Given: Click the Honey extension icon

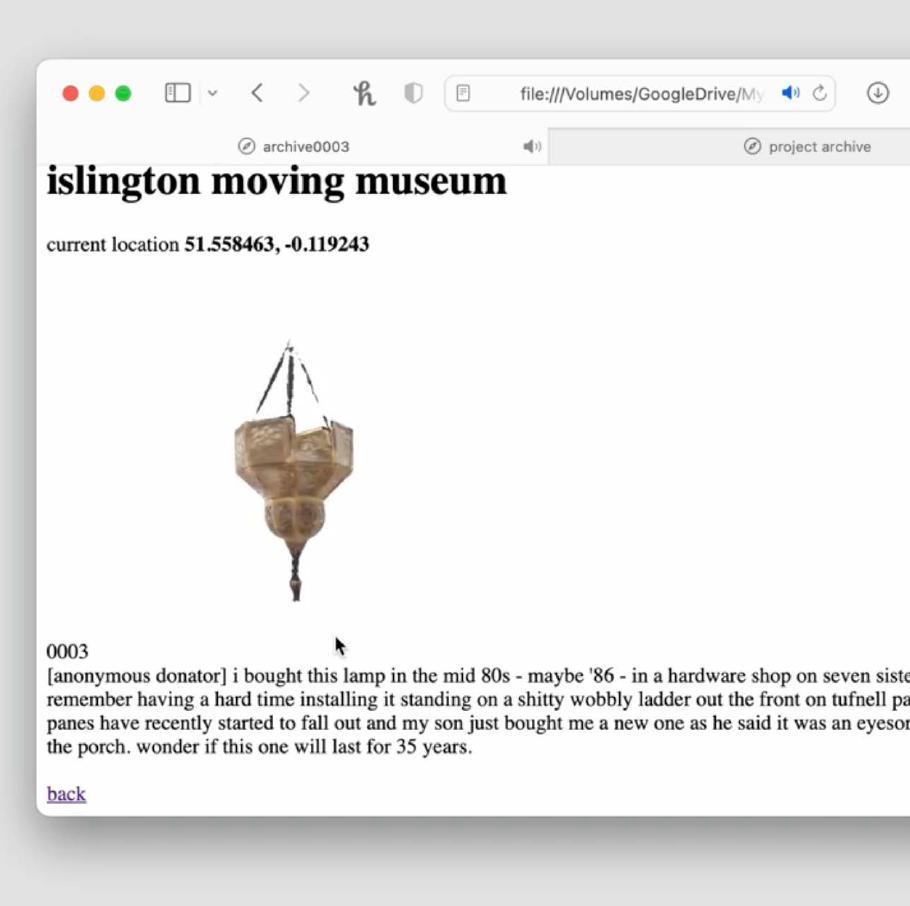Looking at the screenshot, I should pos(364,93).
